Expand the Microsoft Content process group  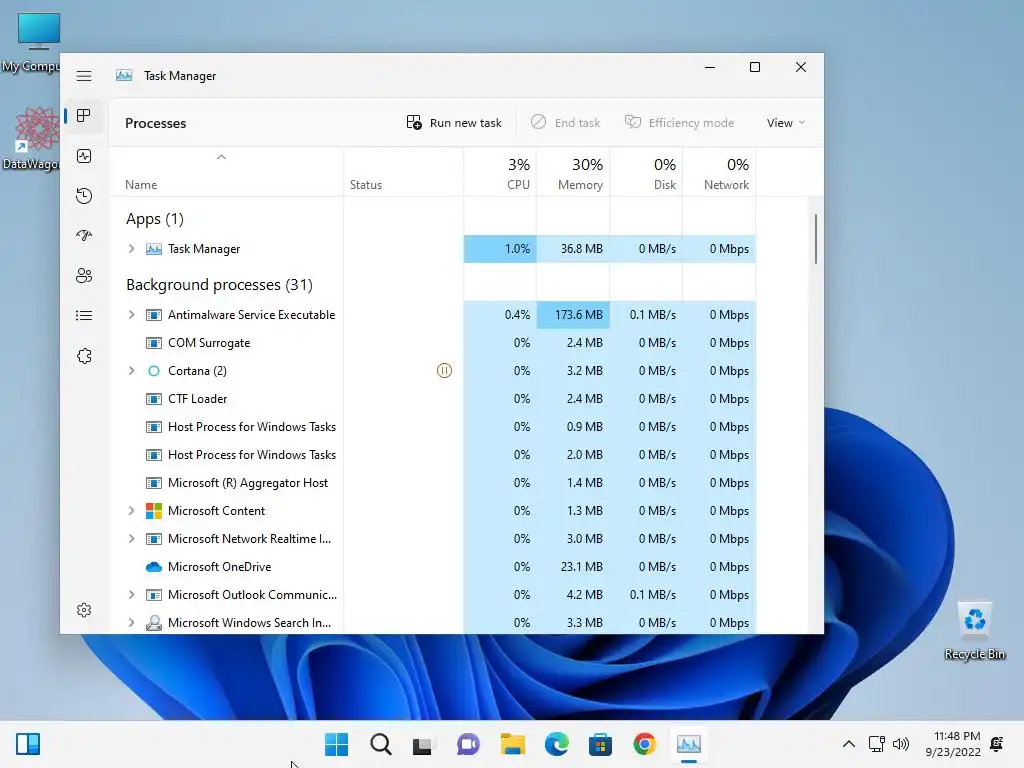[x=131, y=511]
